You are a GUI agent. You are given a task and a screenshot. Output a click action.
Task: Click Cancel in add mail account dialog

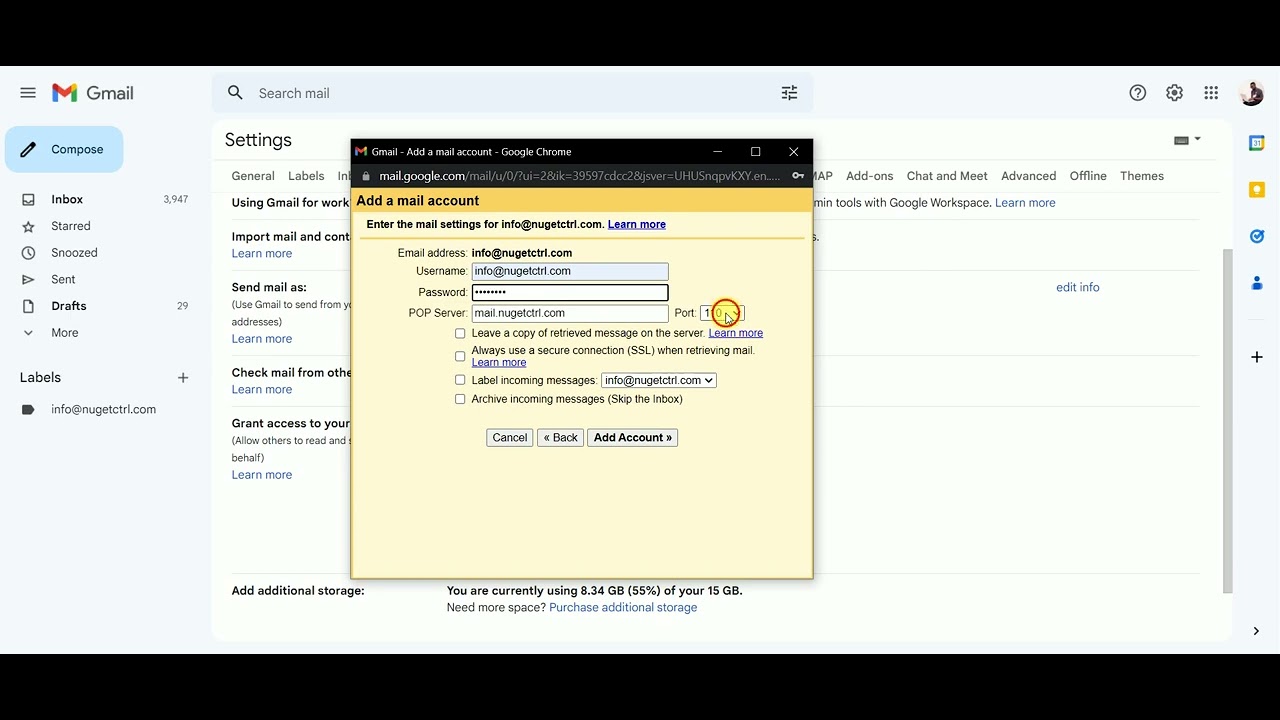point(510,438)
